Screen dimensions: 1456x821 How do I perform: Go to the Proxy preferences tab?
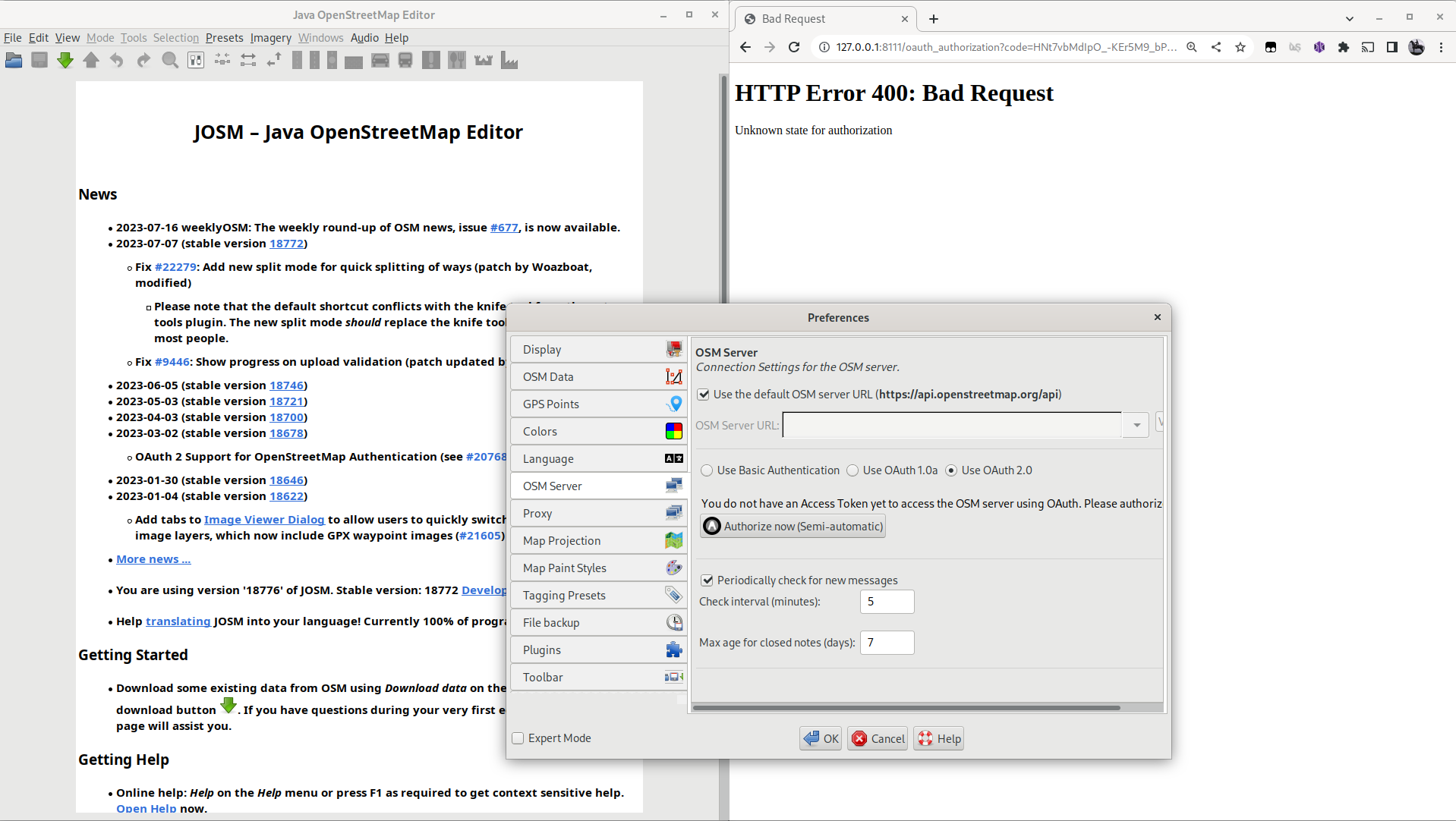tap(599, 514)
